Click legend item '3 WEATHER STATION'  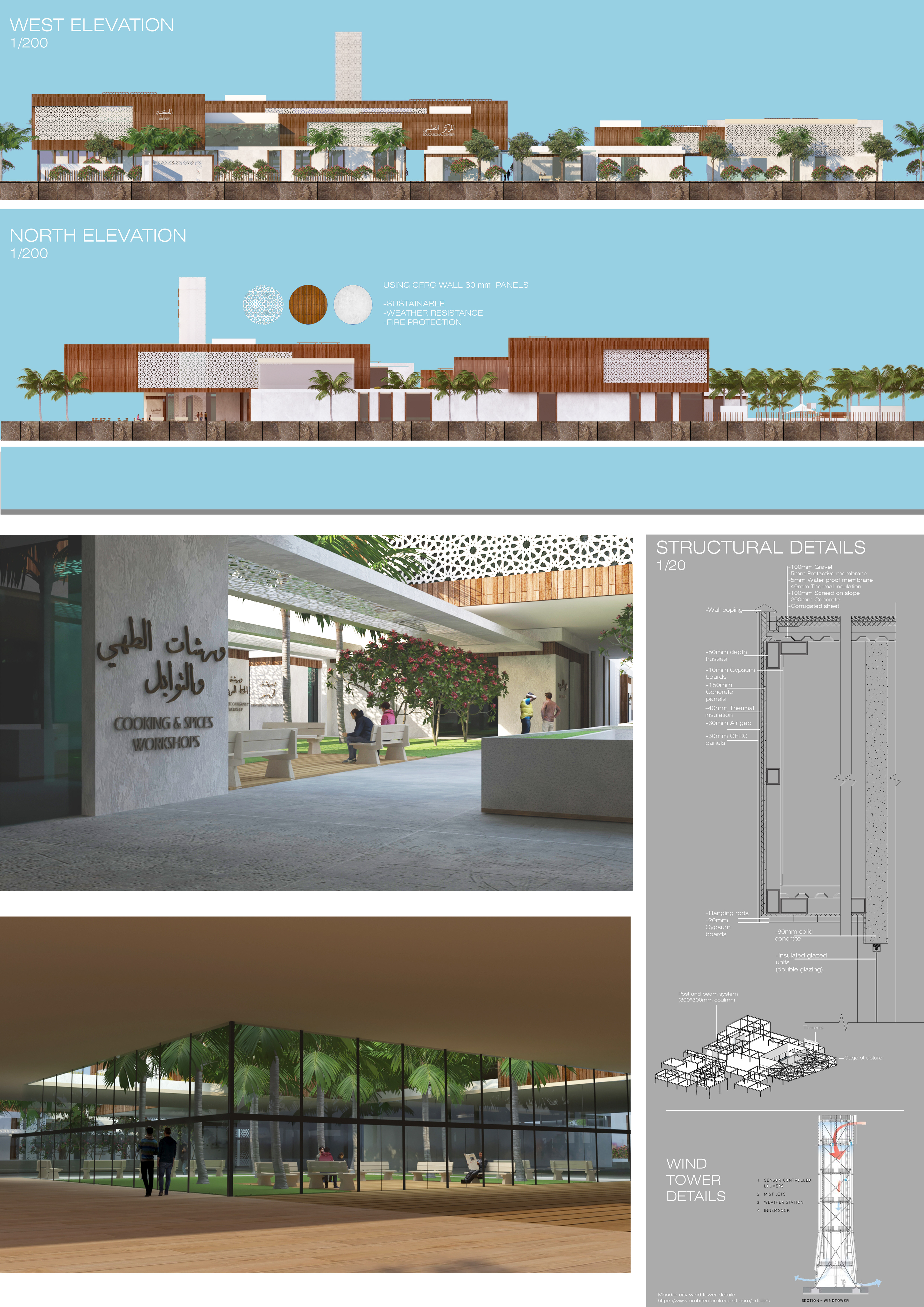[x=780, y=1202]
